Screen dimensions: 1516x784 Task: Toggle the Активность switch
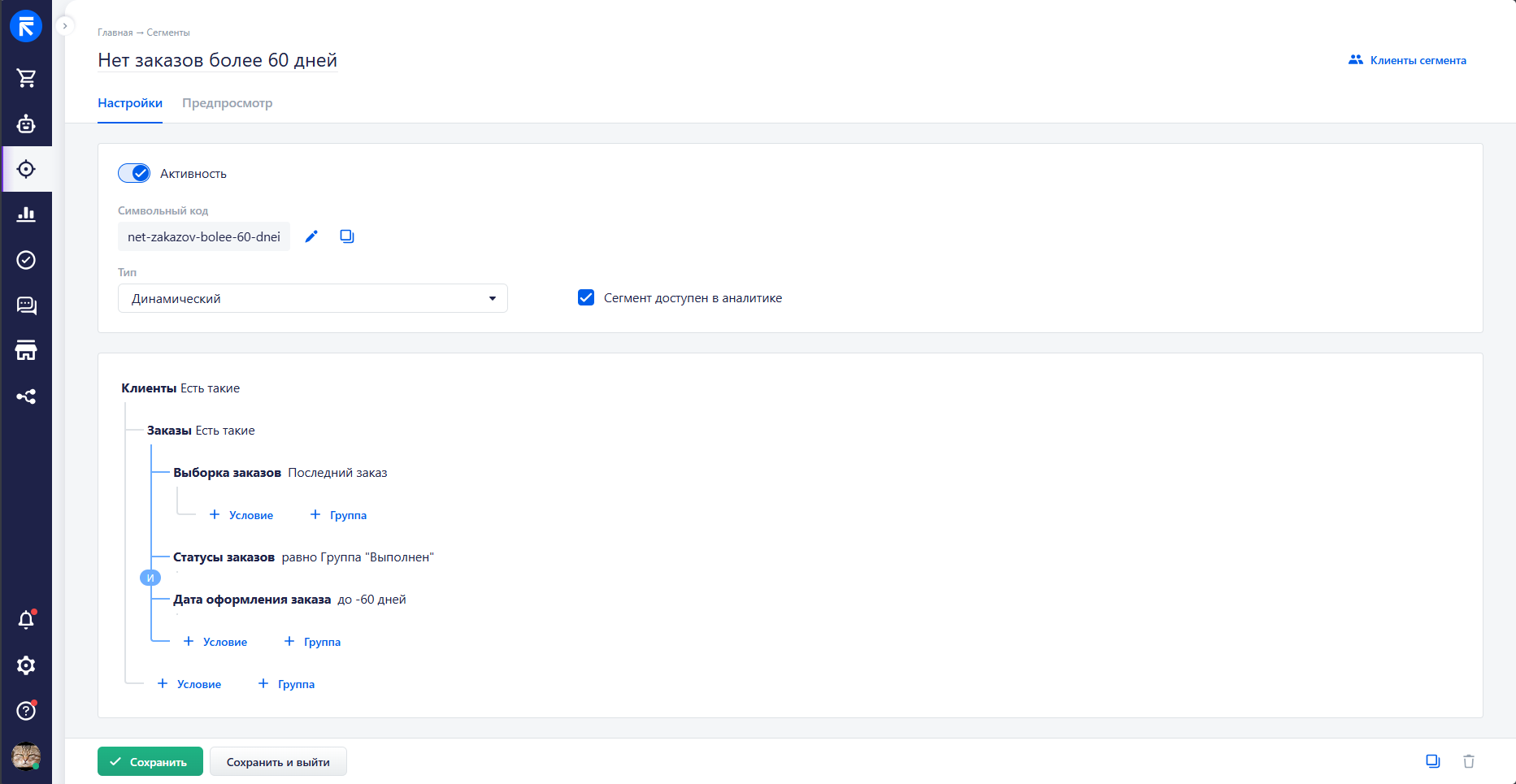(134, 173)
